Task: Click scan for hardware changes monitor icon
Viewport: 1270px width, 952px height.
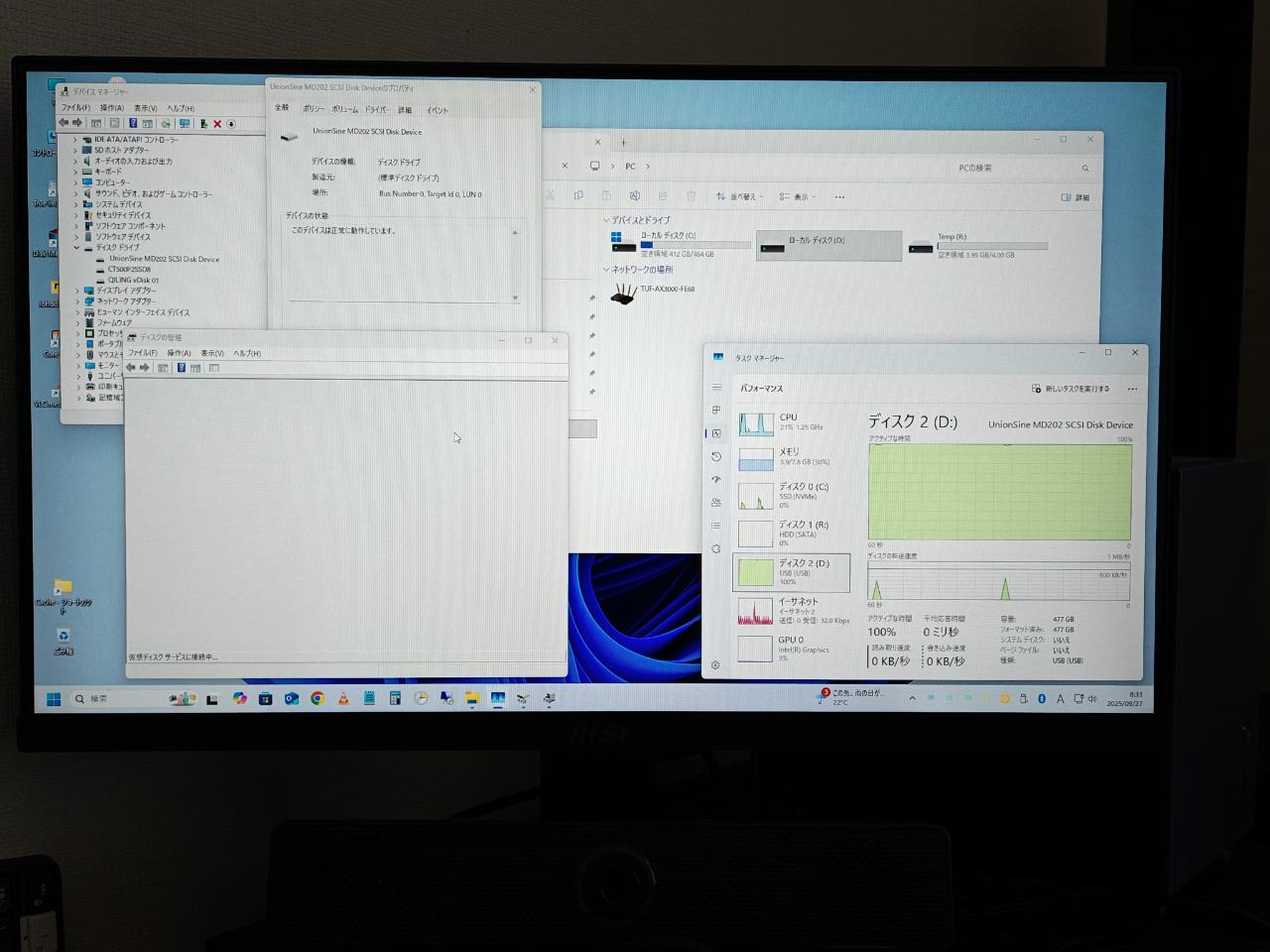Action: [x=184, y=124]
